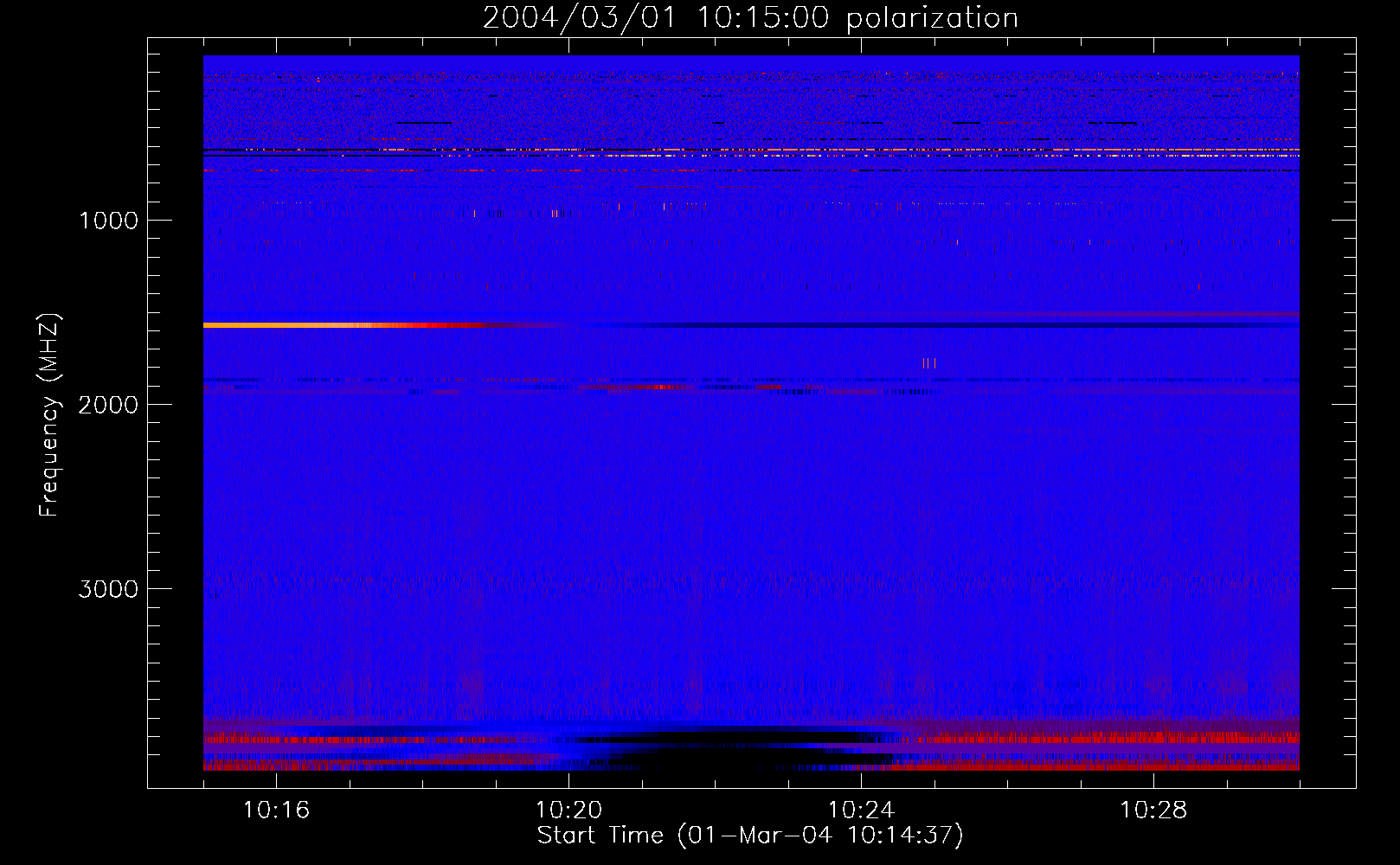The image size is (1400, 865).
Task: Click the 10:28 time tick label
Action: click(1153, 811)
